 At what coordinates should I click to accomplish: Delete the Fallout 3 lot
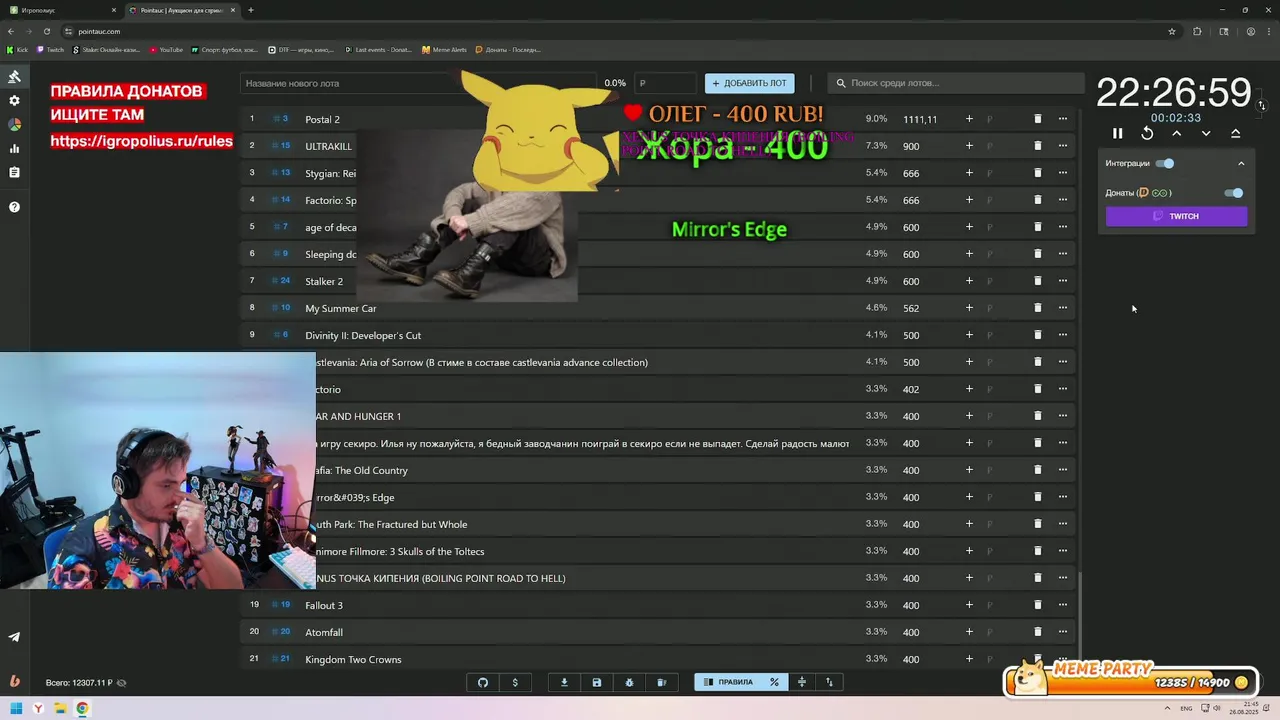point(1037,605)
